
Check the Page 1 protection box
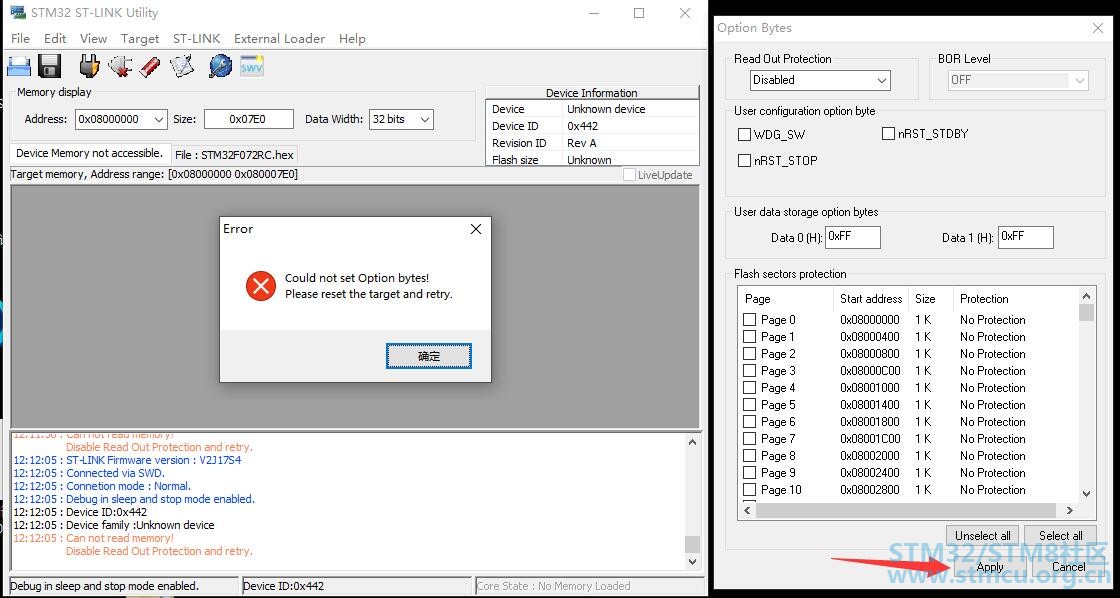(749, 337)
